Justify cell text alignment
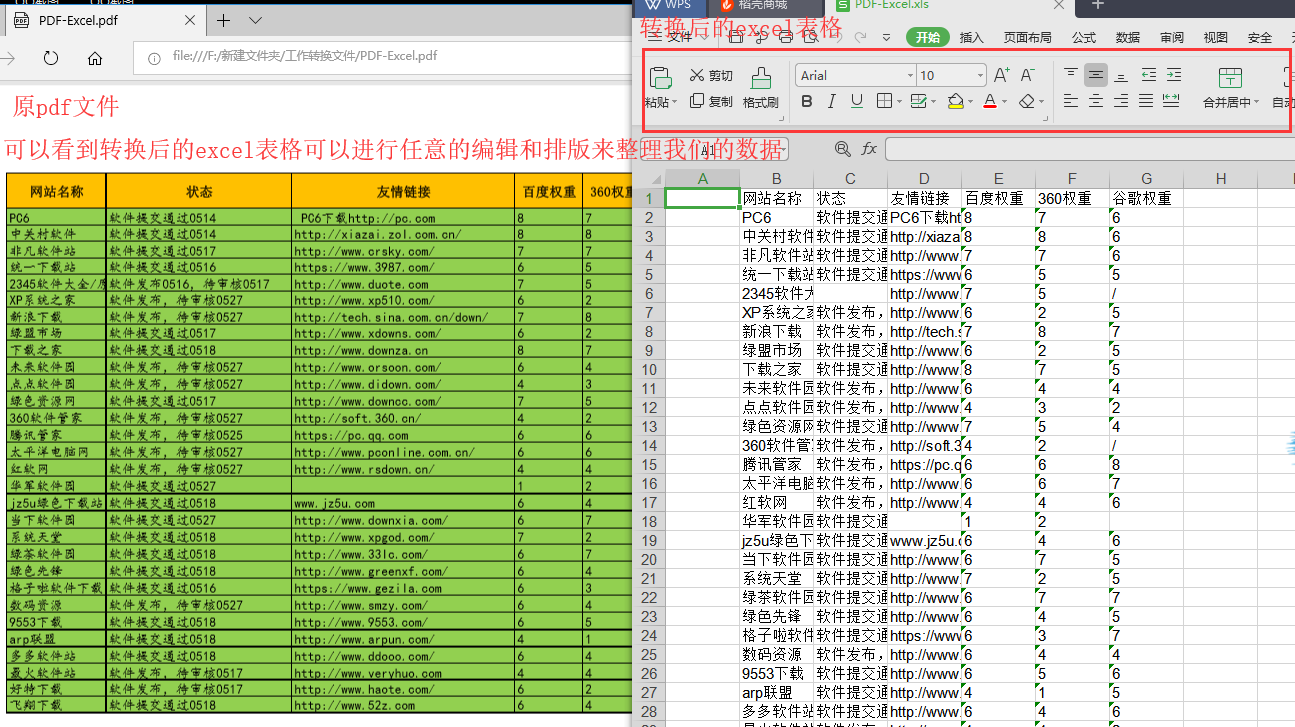Viewport: 1295px width, 727px height. point(1146,101)
